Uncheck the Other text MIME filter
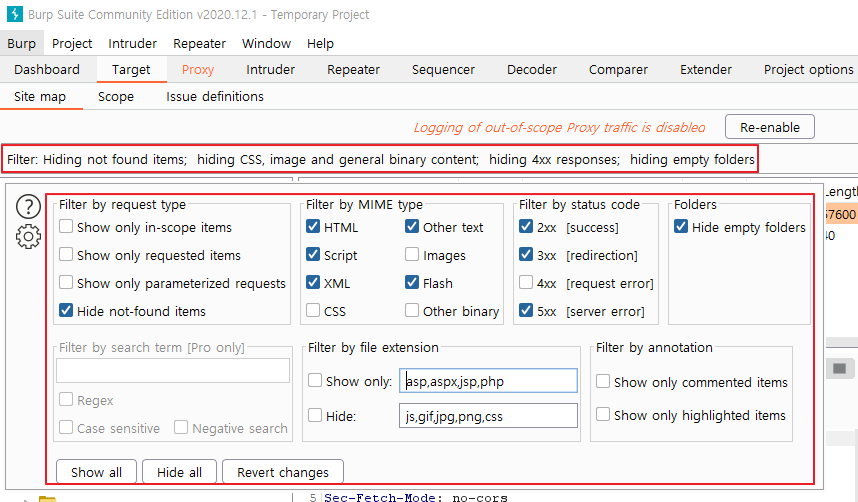Image resolution: width=858 pixels, height=502 pixels. coord(412,227)
